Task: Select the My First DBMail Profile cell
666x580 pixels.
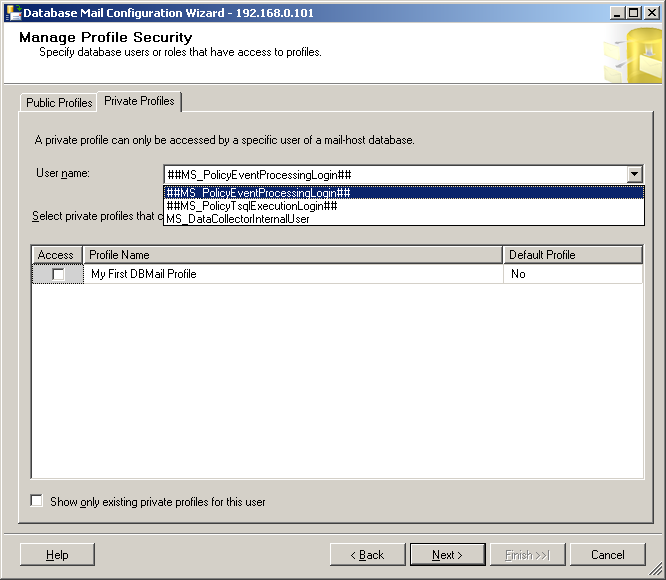Action: (293, 274)
